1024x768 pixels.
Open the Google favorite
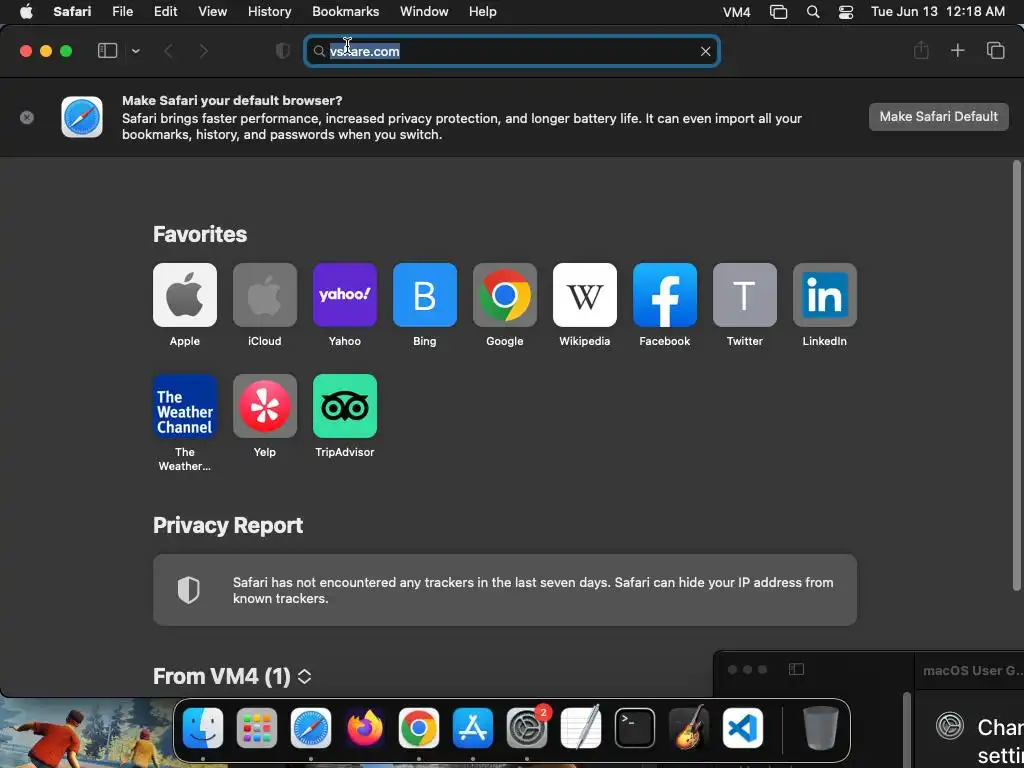tap(505, 295)
